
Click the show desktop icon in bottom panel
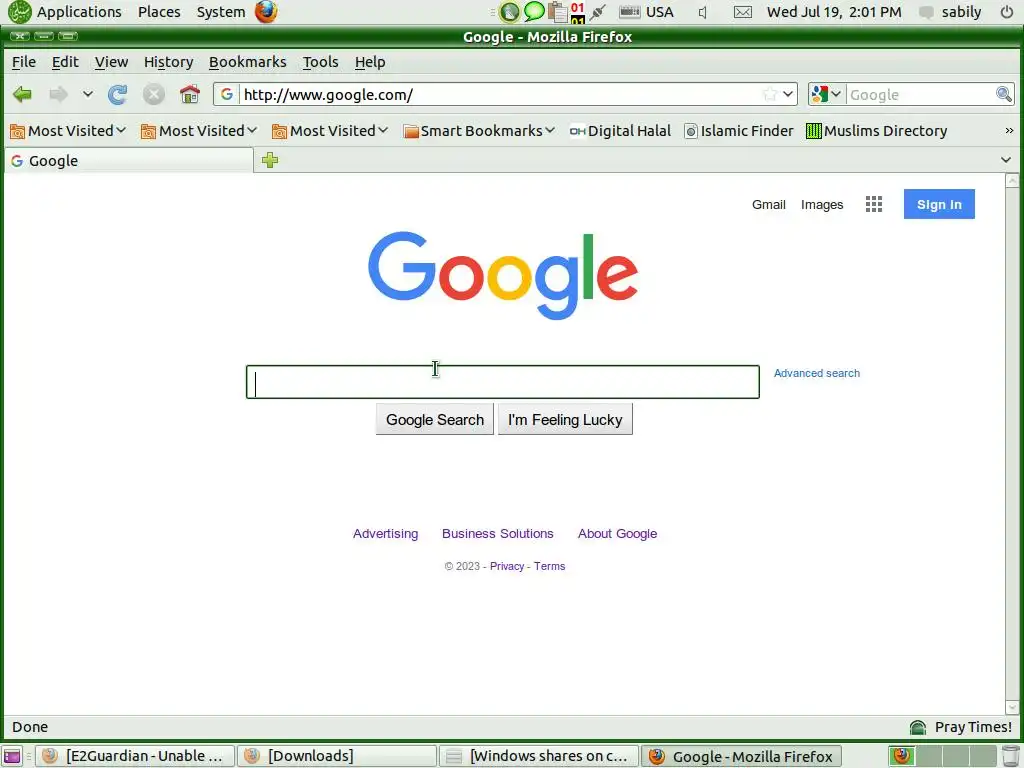point(12,756)
